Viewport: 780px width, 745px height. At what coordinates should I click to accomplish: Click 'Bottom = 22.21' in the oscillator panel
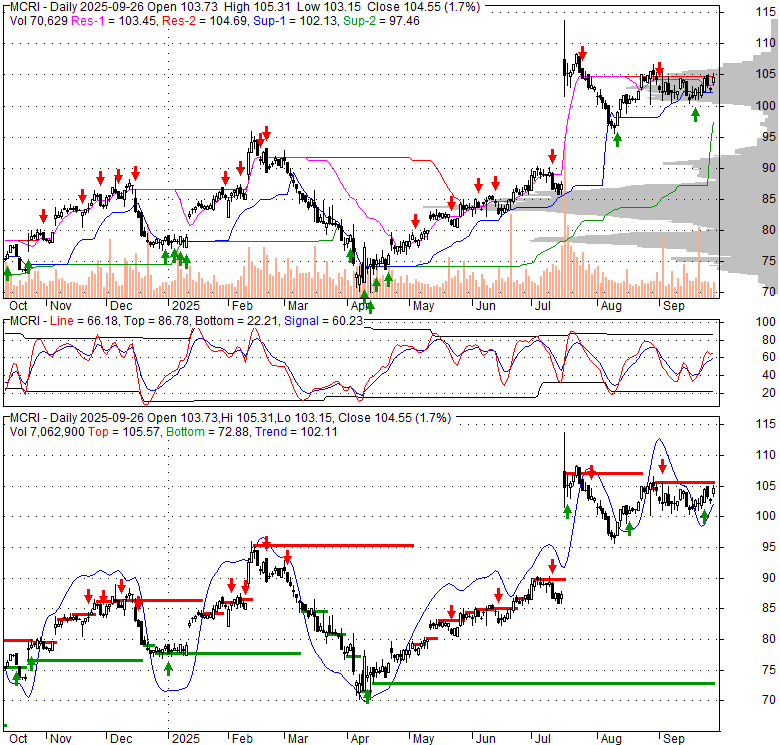point(237,321)
